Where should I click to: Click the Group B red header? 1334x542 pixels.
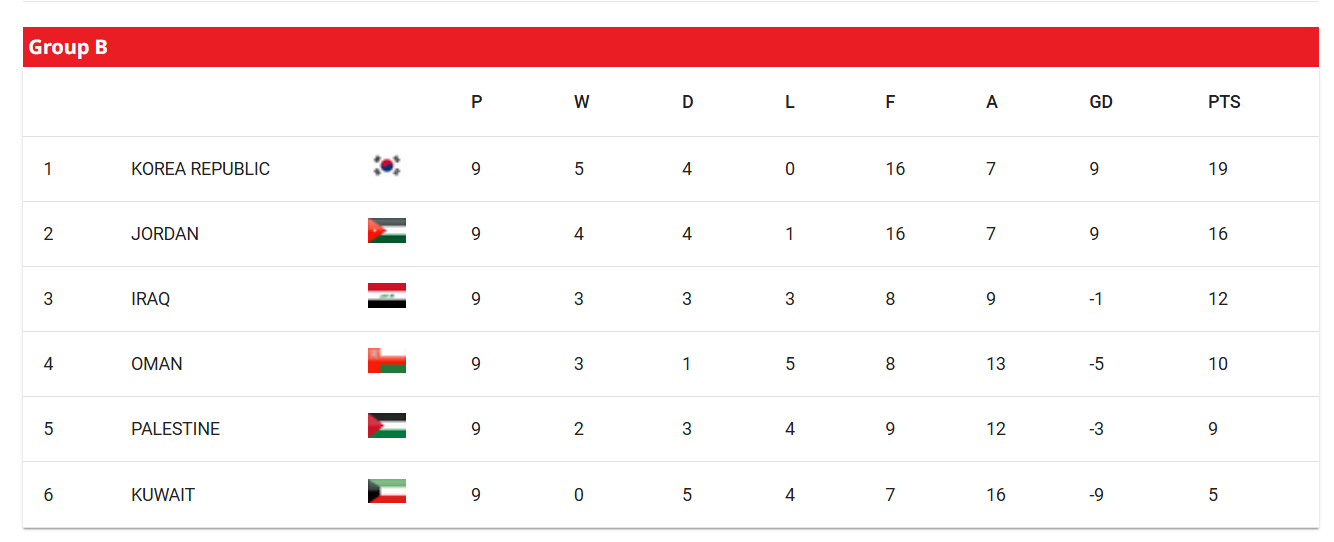tap(671, 47)
